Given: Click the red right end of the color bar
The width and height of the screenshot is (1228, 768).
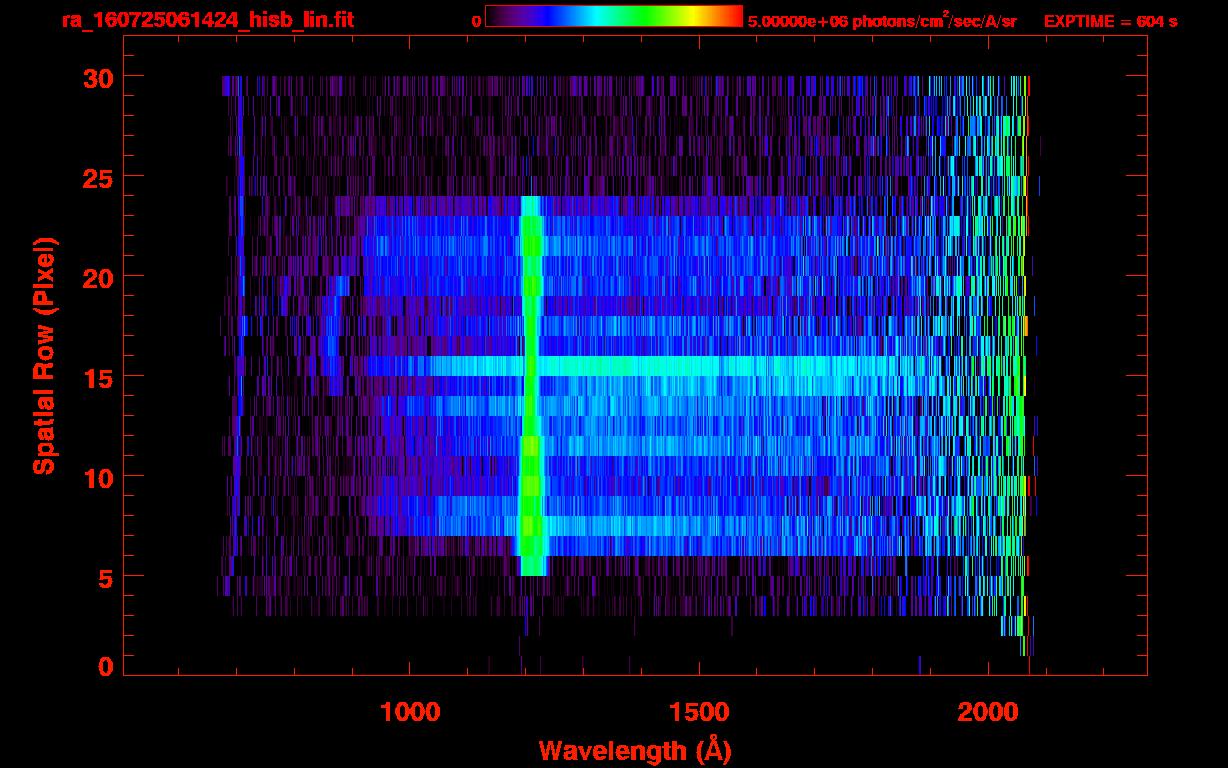Looking at the screenshot, I should (x=734, y=16).
